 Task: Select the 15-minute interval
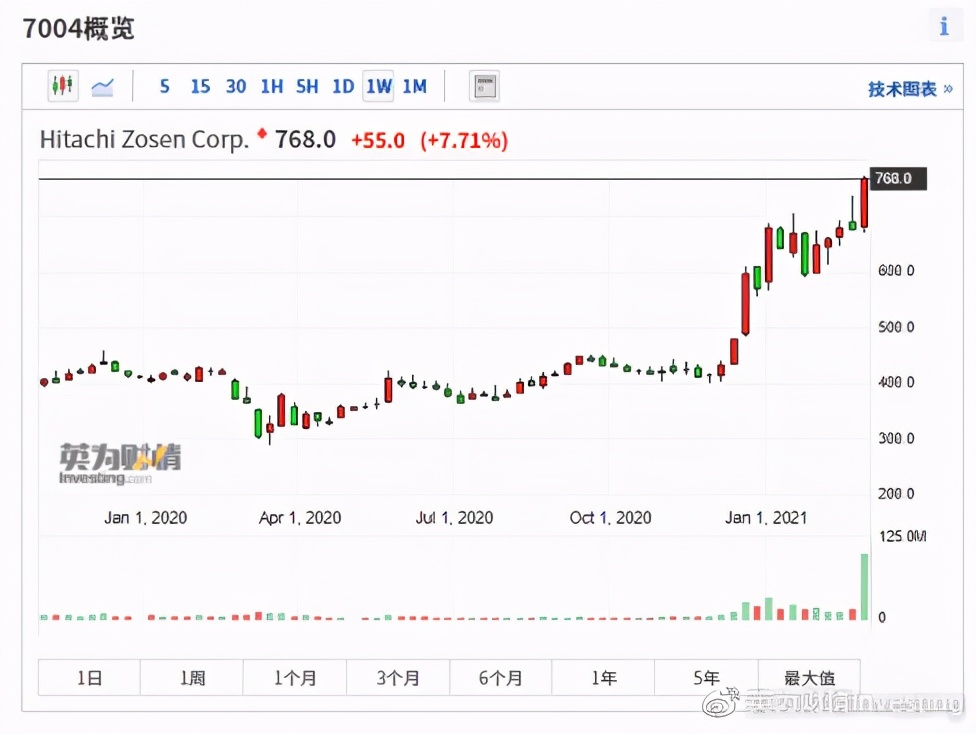click(x=200, y=87)
